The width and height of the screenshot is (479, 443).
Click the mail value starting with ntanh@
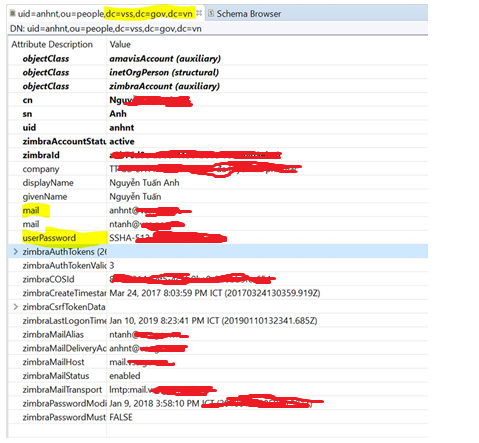147,224
